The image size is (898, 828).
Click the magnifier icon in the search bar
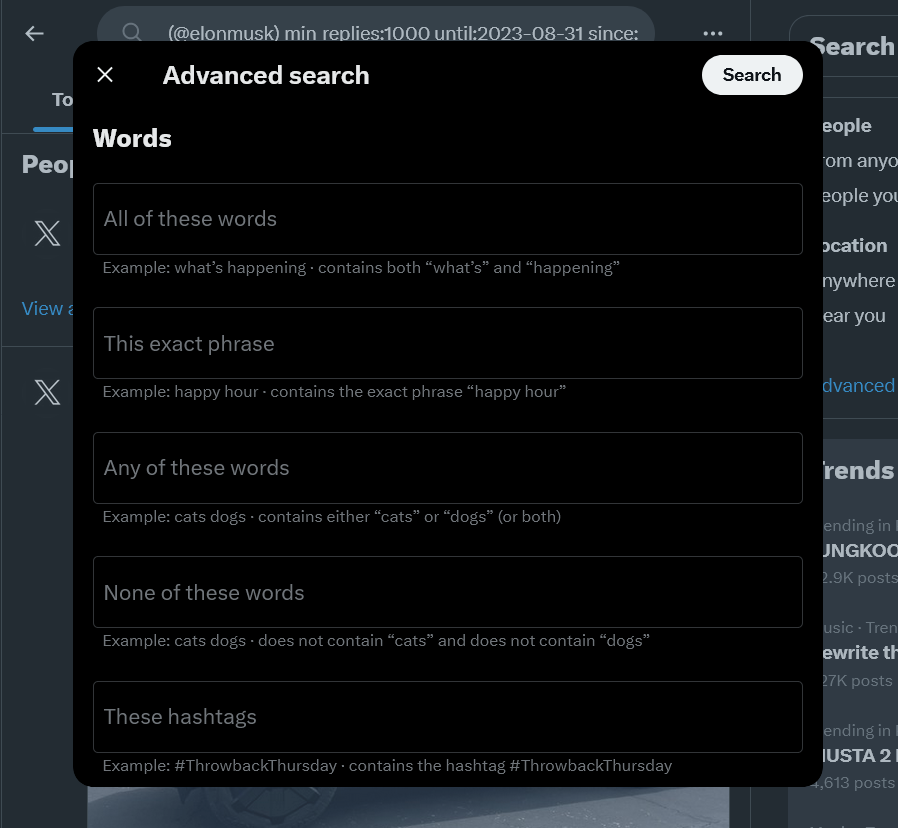click(x=131, y=33)
